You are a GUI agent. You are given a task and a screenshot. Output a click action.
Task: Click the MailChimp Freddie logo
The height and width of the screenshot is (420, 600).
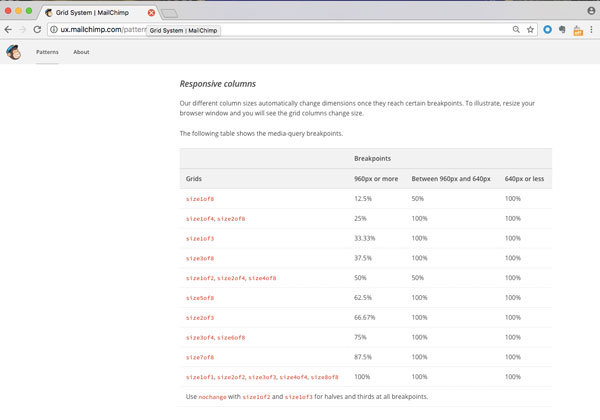(x=14, y=52)
